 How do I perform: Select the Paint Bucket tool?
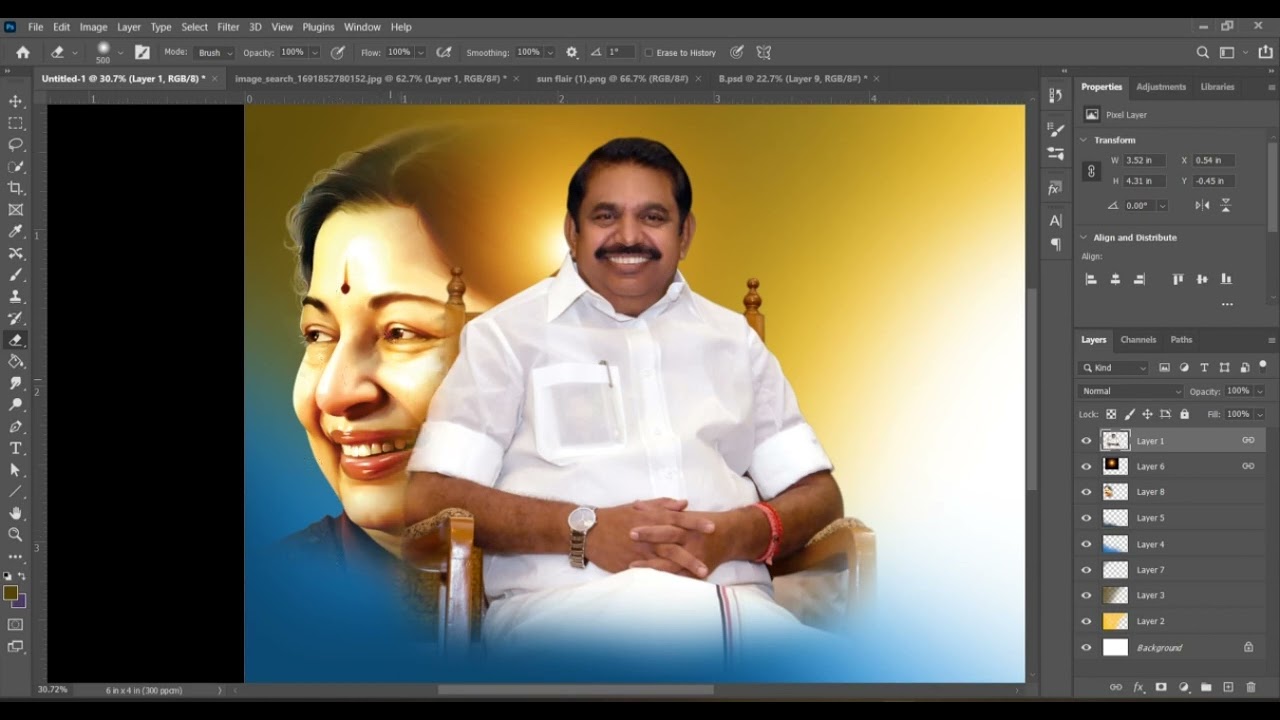[16, 361]
